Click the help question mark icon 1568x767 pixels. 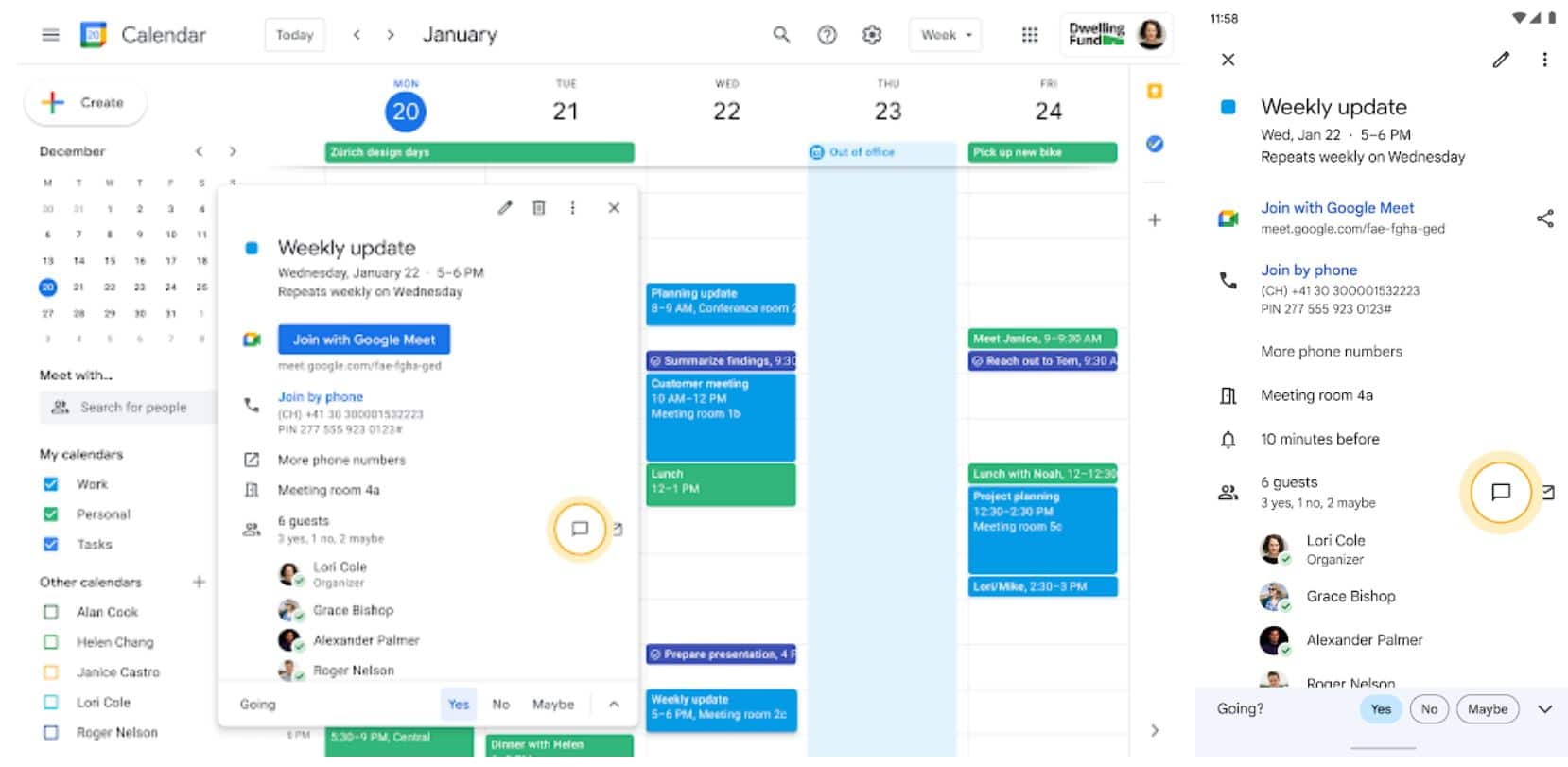click(x=827, y=35)
